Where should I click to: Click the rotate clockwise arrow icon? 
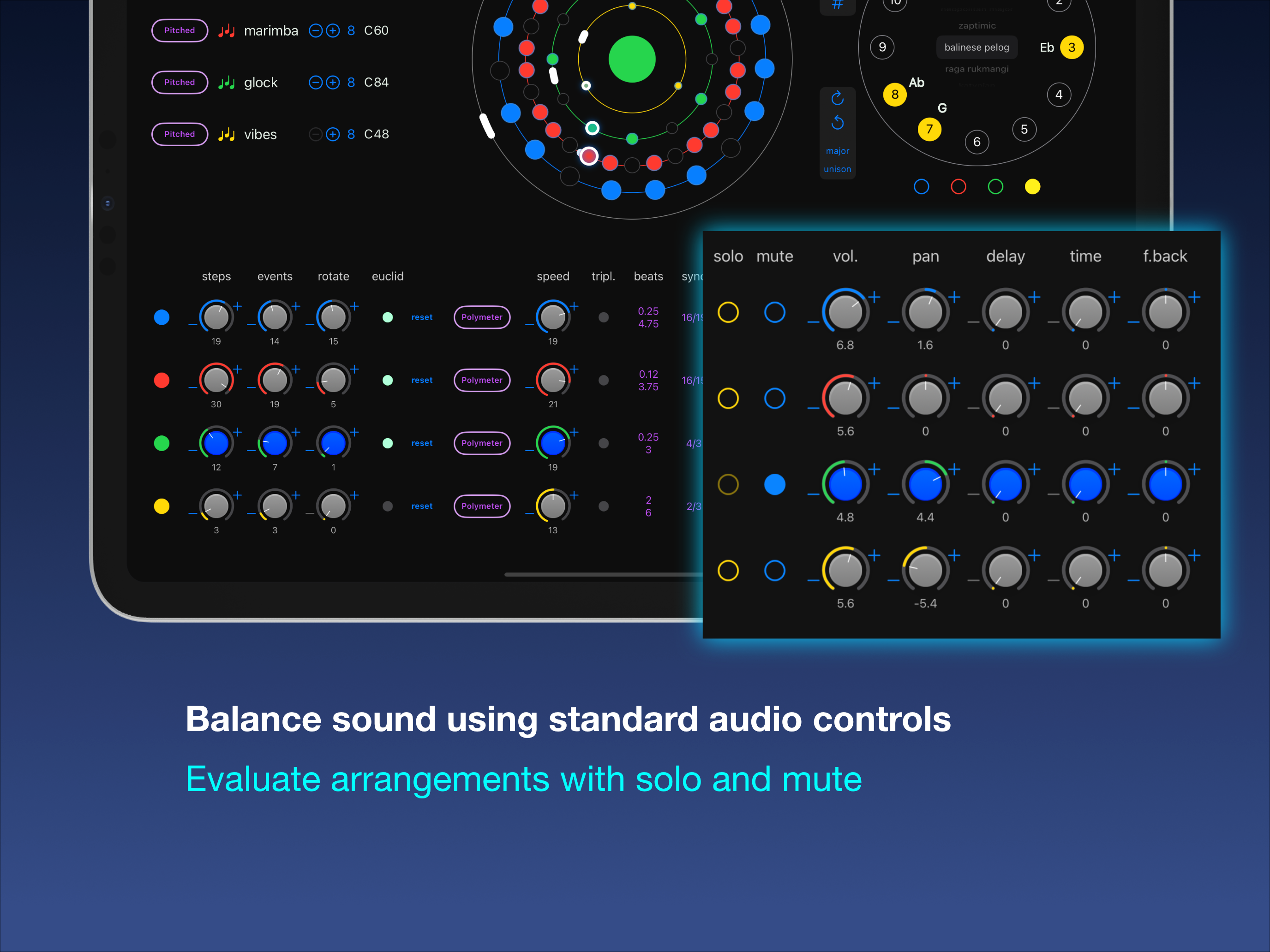[837, 98]
